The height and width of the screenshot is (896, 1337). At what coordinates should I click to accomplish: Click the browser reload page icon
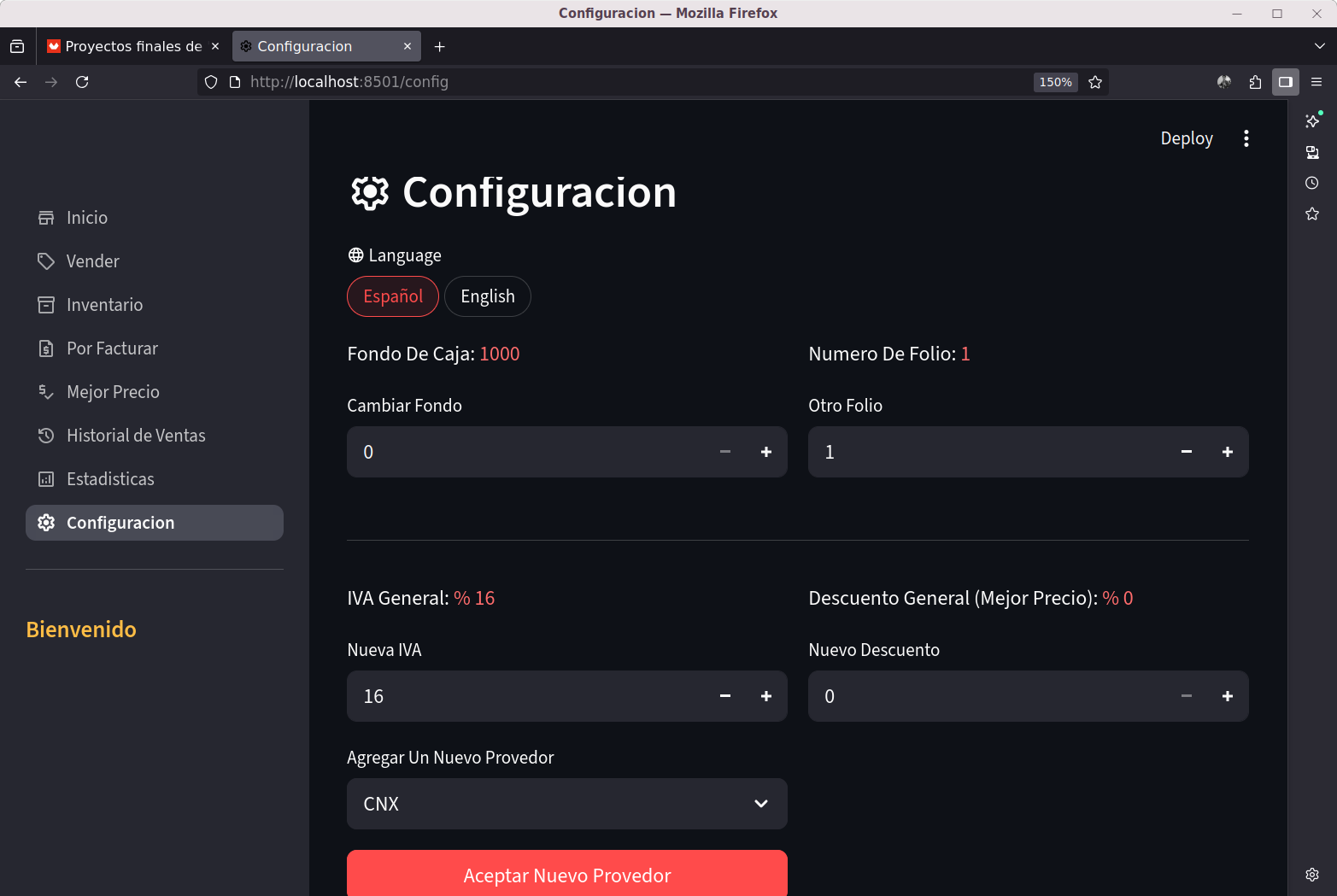coord(82,82)
